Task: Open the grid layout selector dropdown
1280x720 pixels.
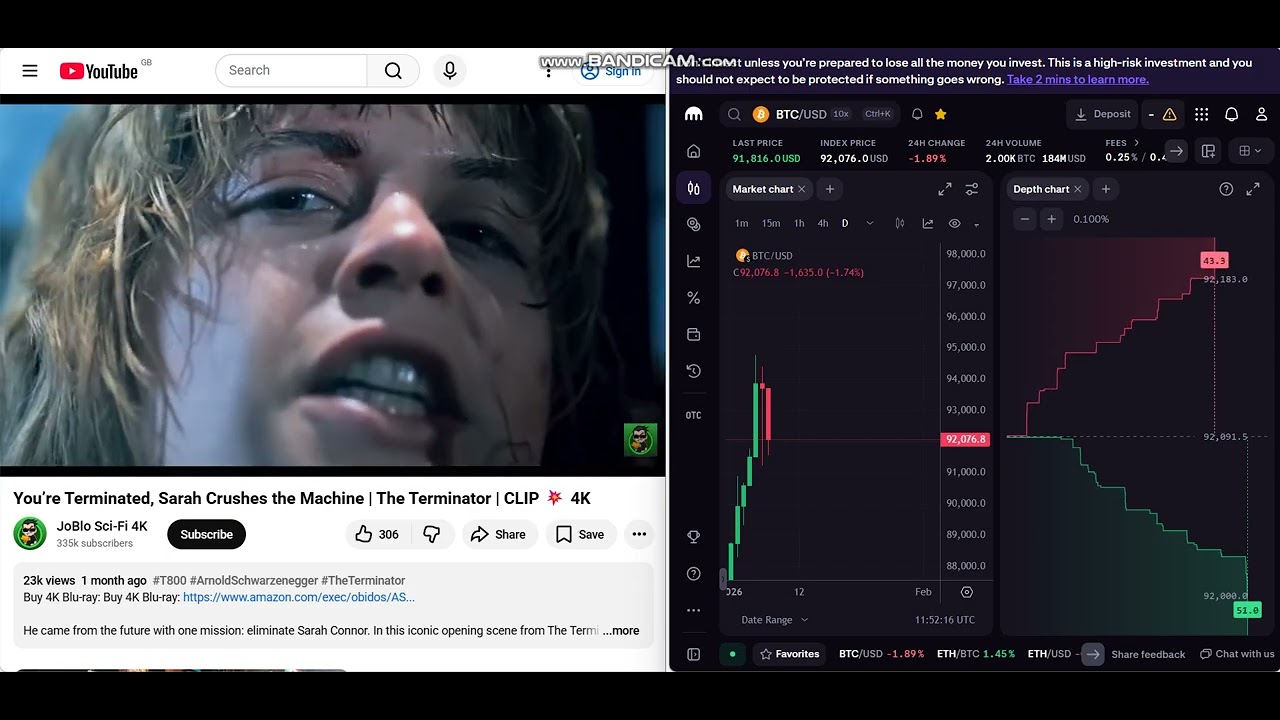Action: tap(1249, 151)
